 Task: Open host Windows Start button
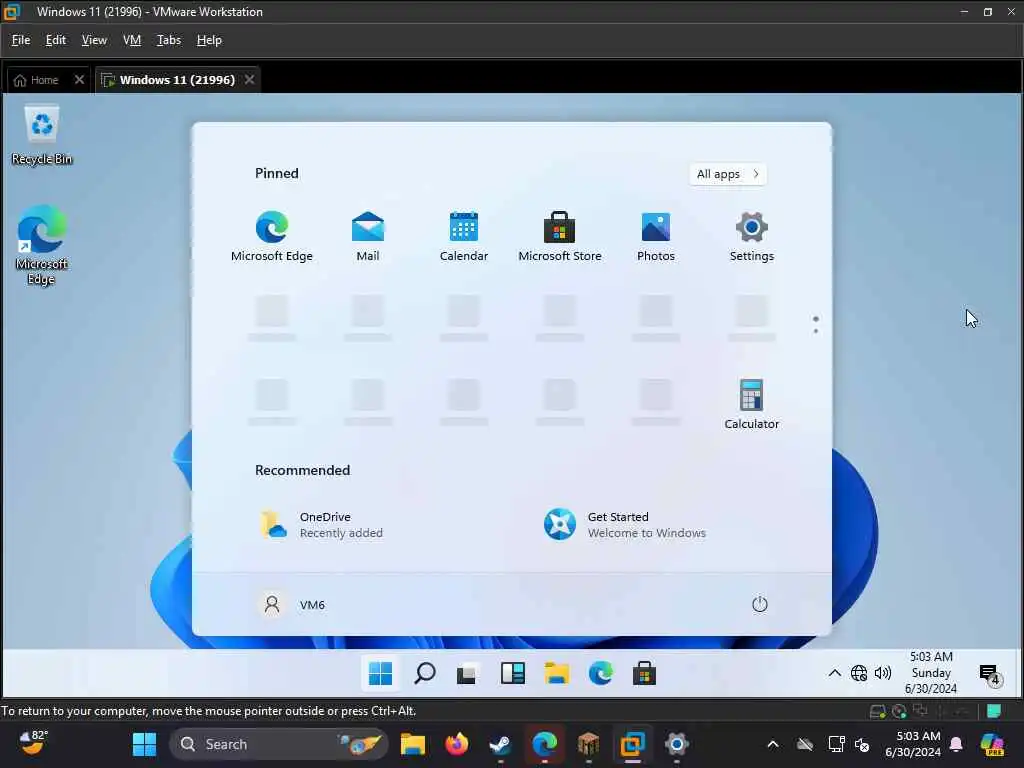[144, 744]
